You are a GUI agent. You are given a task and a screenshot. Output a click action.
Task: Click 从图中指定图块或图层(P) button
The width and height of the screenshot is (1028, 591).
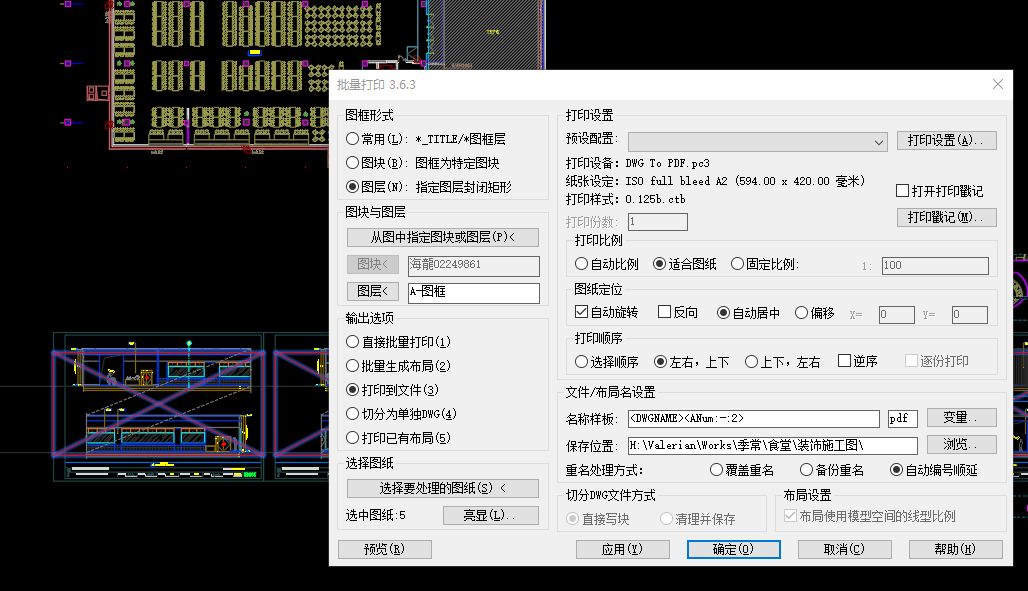tap(442, 237)
